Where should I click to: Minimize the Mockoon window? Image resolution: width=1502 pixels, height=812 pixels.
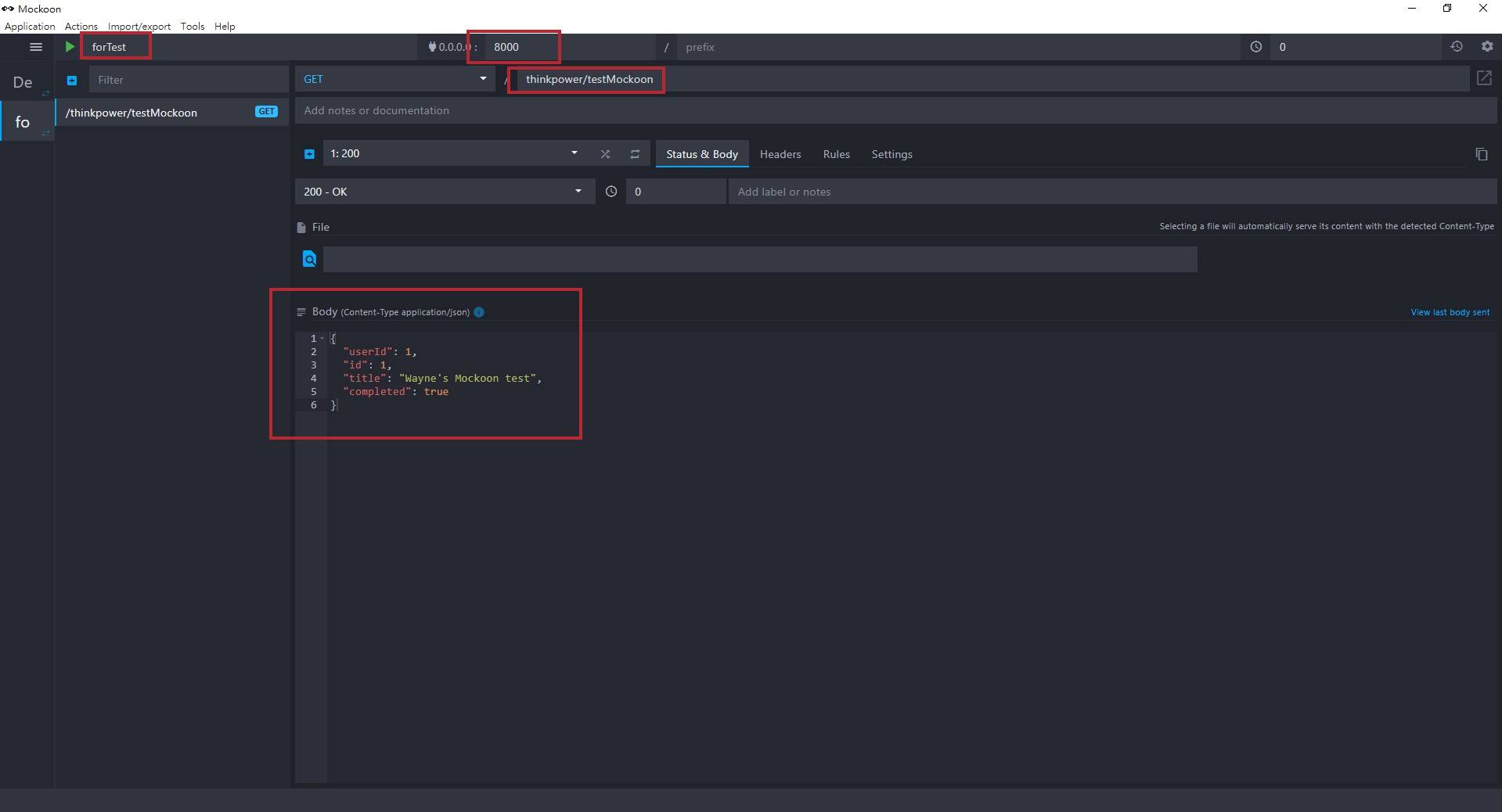pos(1412,9)
